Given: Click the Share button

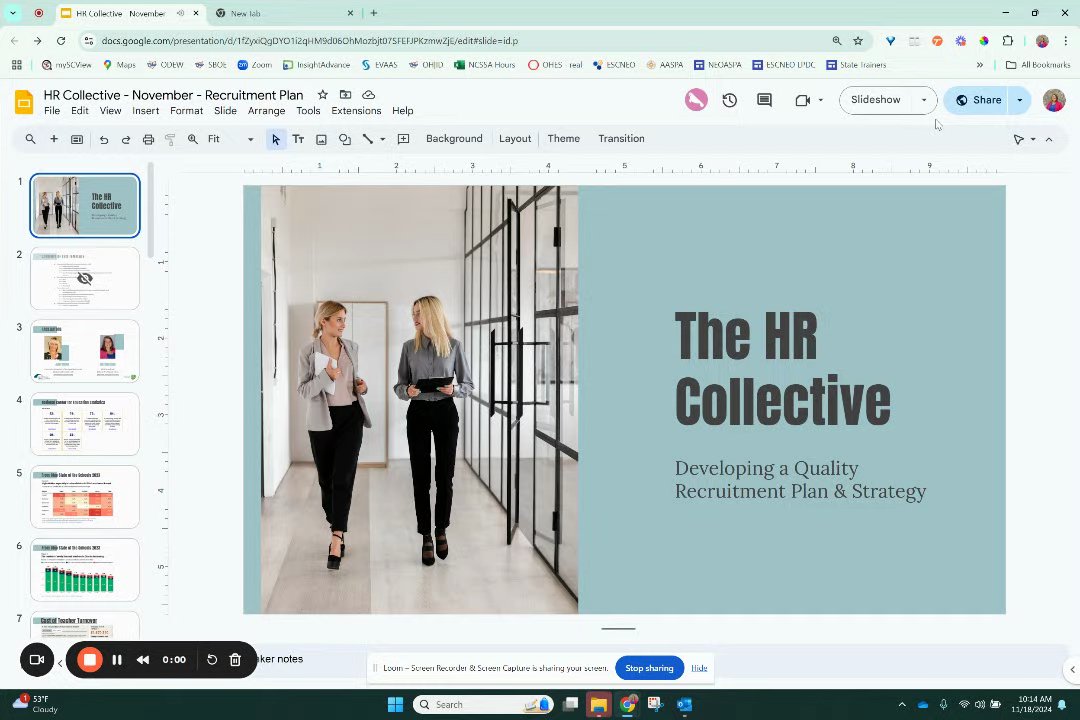Looking at the screenshot, I should tap(977, 101).
